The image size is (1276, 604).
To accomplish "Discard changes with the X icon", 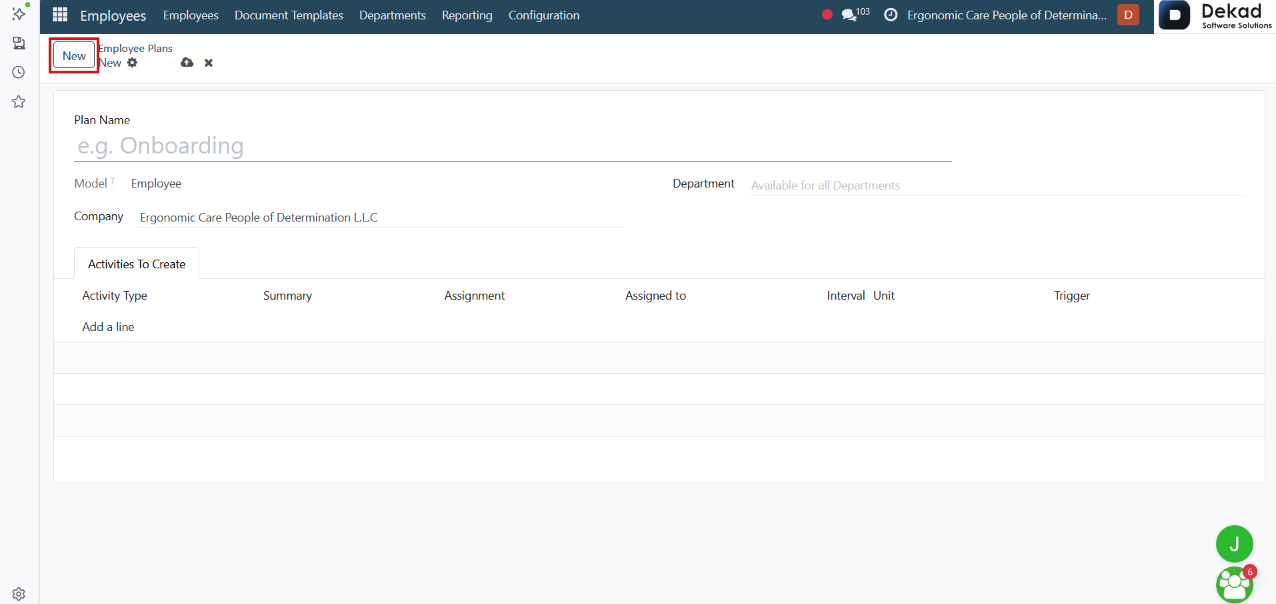I will 209,63.
